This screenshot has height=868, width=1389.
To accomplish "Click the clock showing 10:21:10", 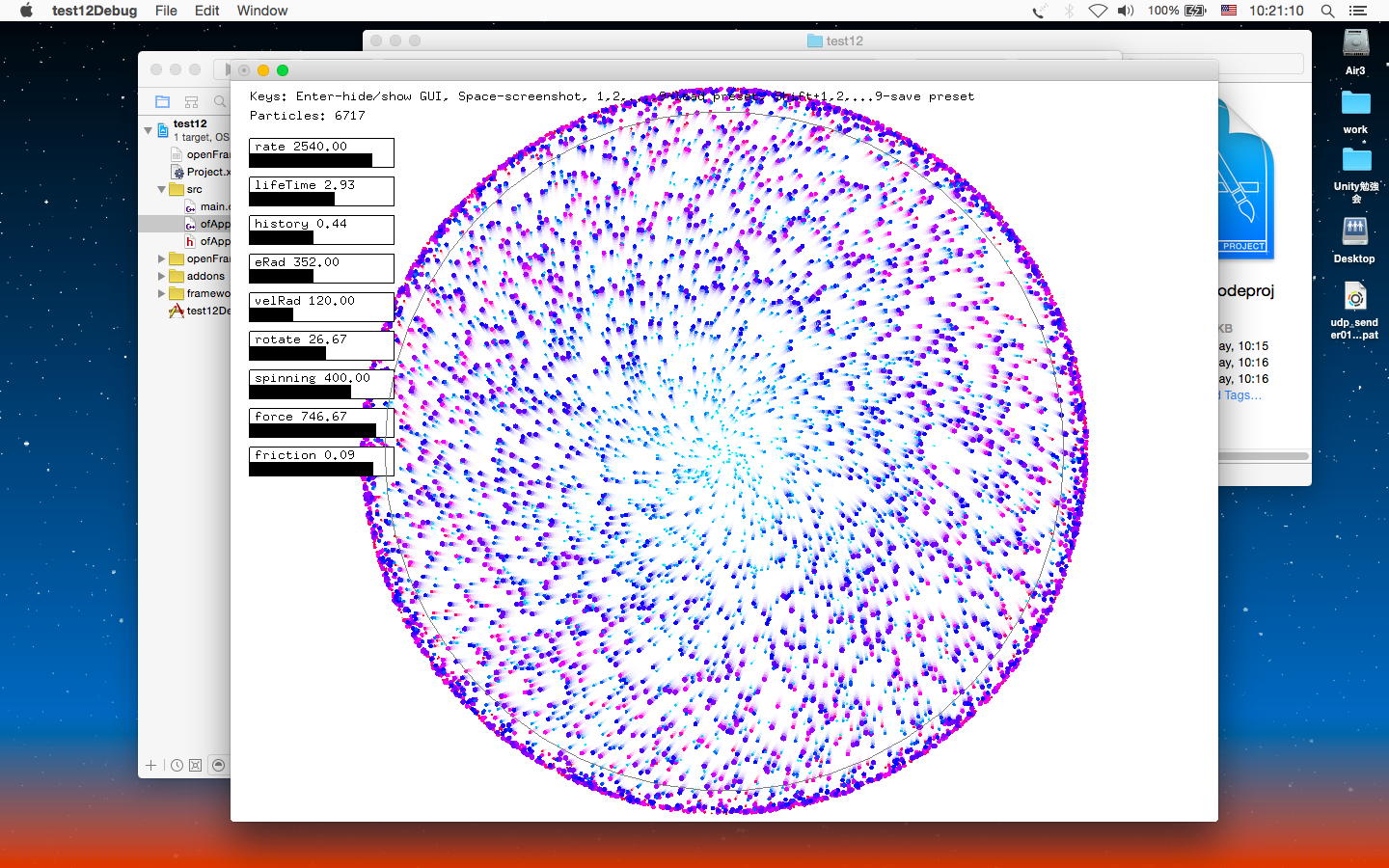I will point(1276,11).
